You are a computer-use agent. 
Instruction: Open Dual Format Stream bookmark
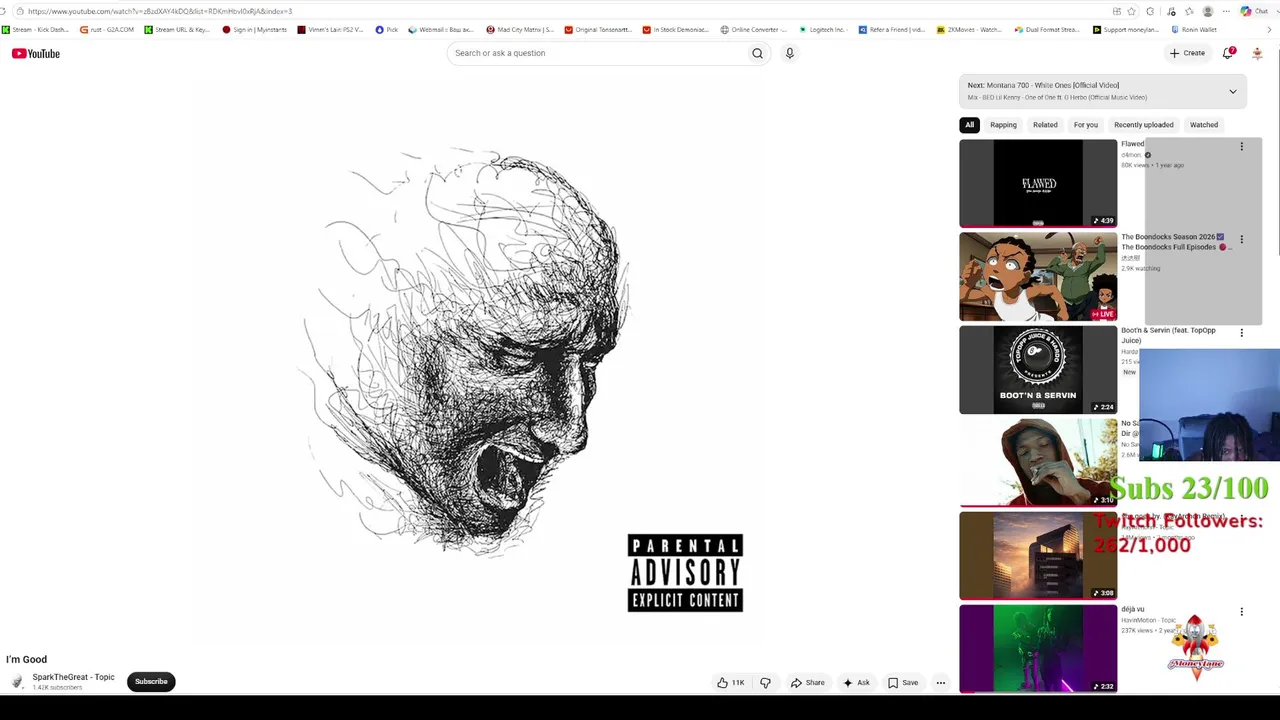1047,30
